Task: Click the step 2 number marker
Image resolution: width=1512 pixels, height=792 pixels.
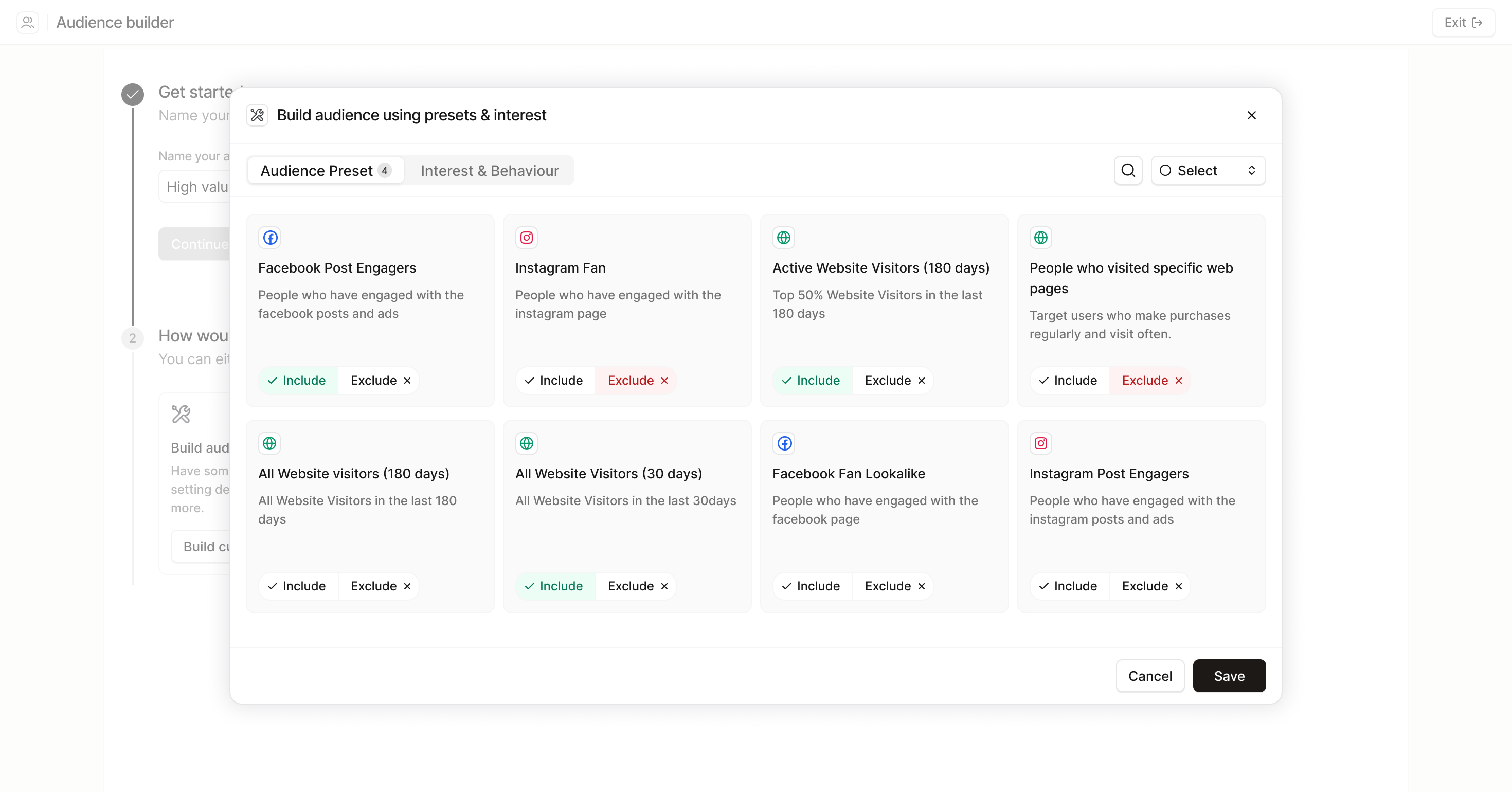Action: point(133,338)
